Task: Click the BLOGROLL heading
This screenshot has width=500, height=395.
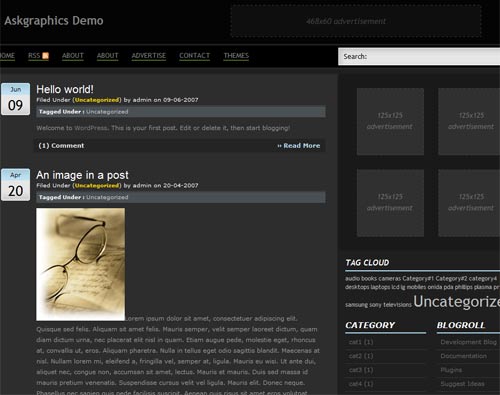Action: [461, 325]
